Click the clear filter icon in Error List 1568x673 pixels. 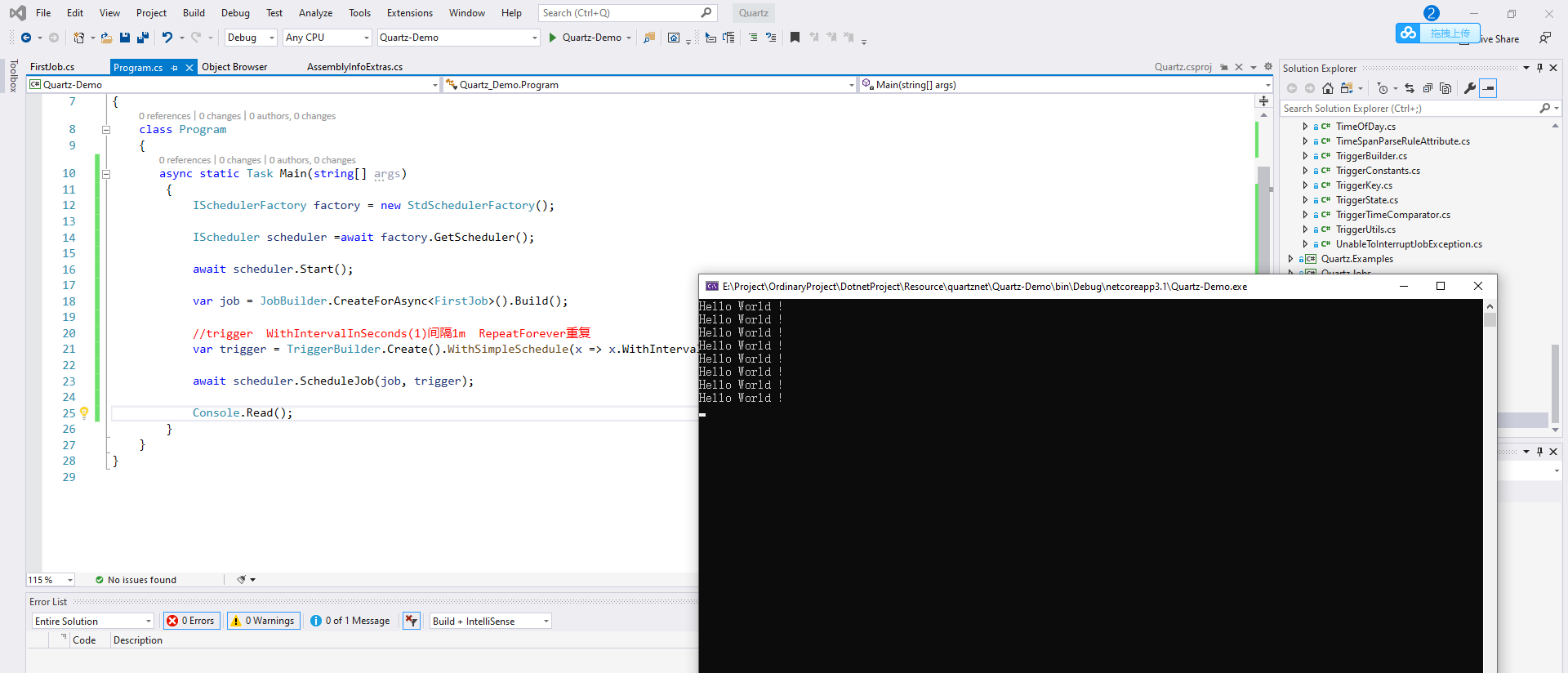coord(412,621)
